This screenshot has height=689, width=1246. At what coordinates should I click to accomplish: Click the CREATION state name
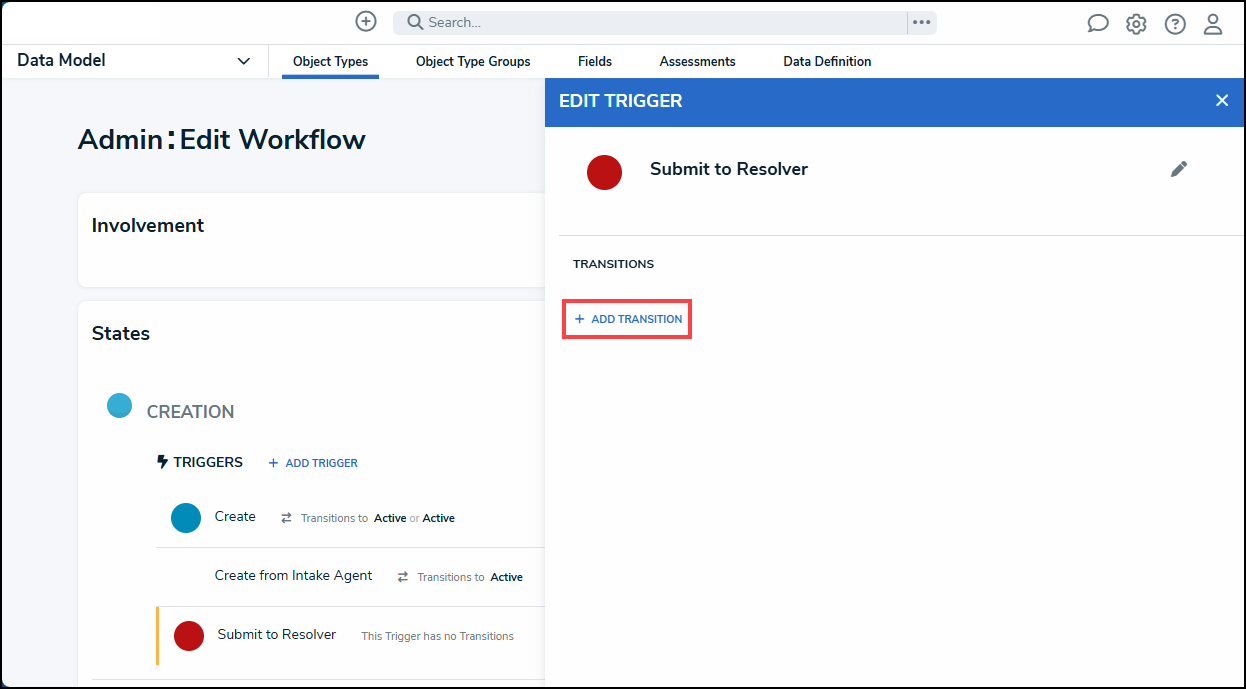[190, 412]
